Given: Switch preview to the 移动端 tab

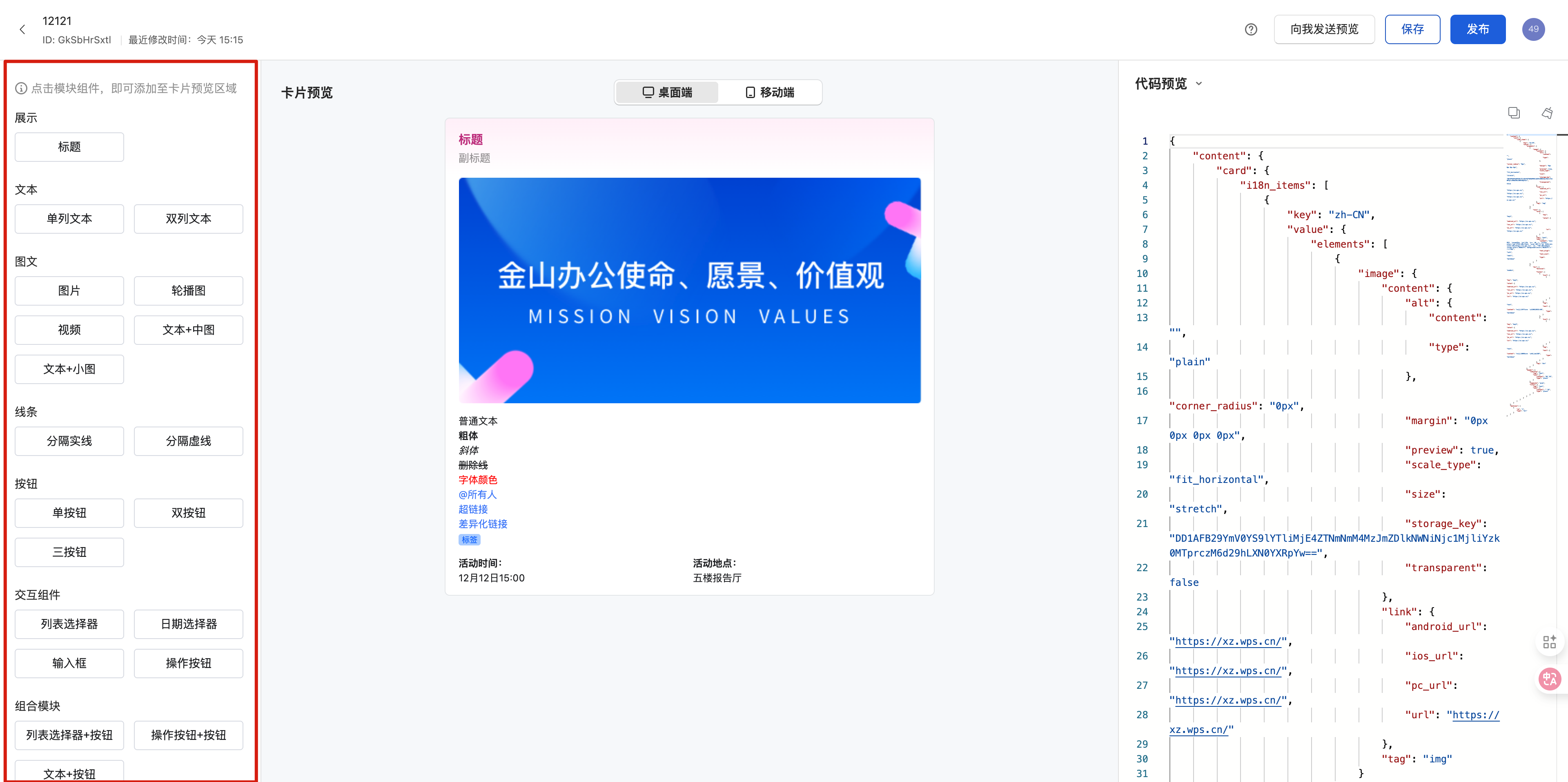Looking at the screenshot, I should (x=771, y=92).
